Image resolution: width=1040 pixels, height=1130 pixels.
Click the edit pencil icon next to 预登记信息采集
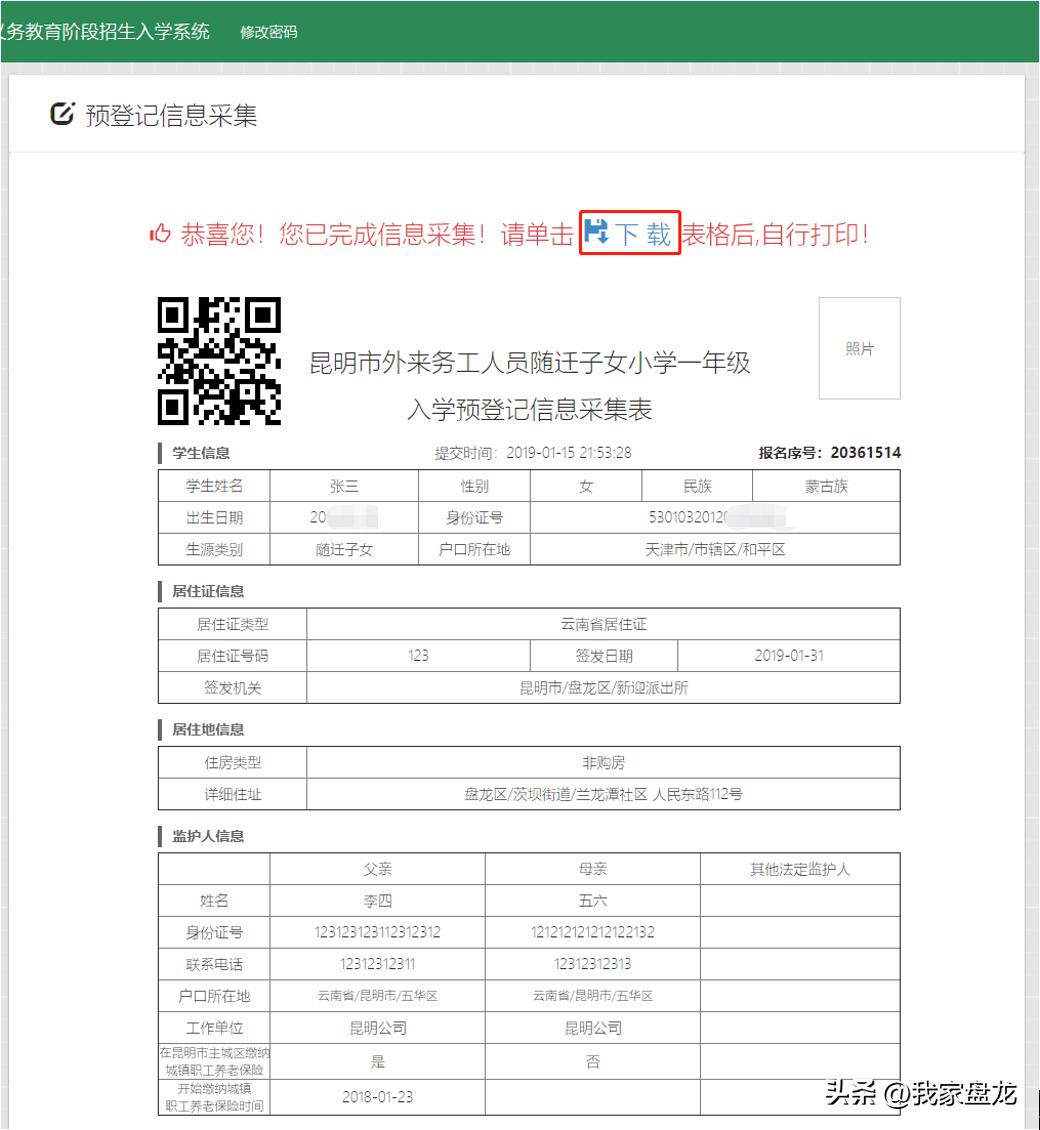click(62, 114)
